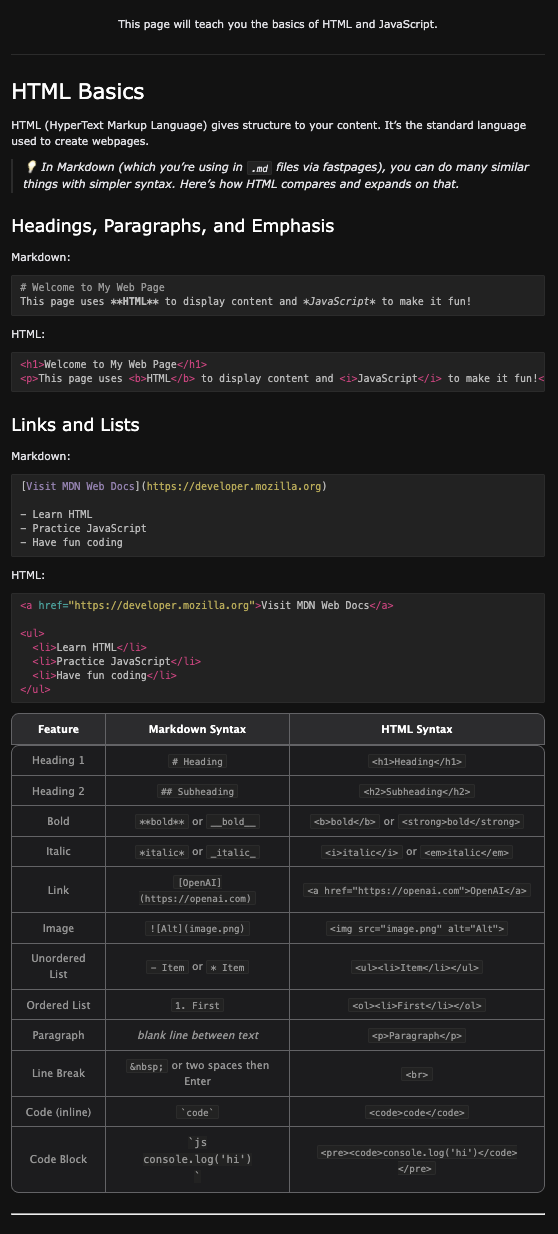
Task: Click the "console.log('hi')" markdown code block cell
Action: 197,1159
